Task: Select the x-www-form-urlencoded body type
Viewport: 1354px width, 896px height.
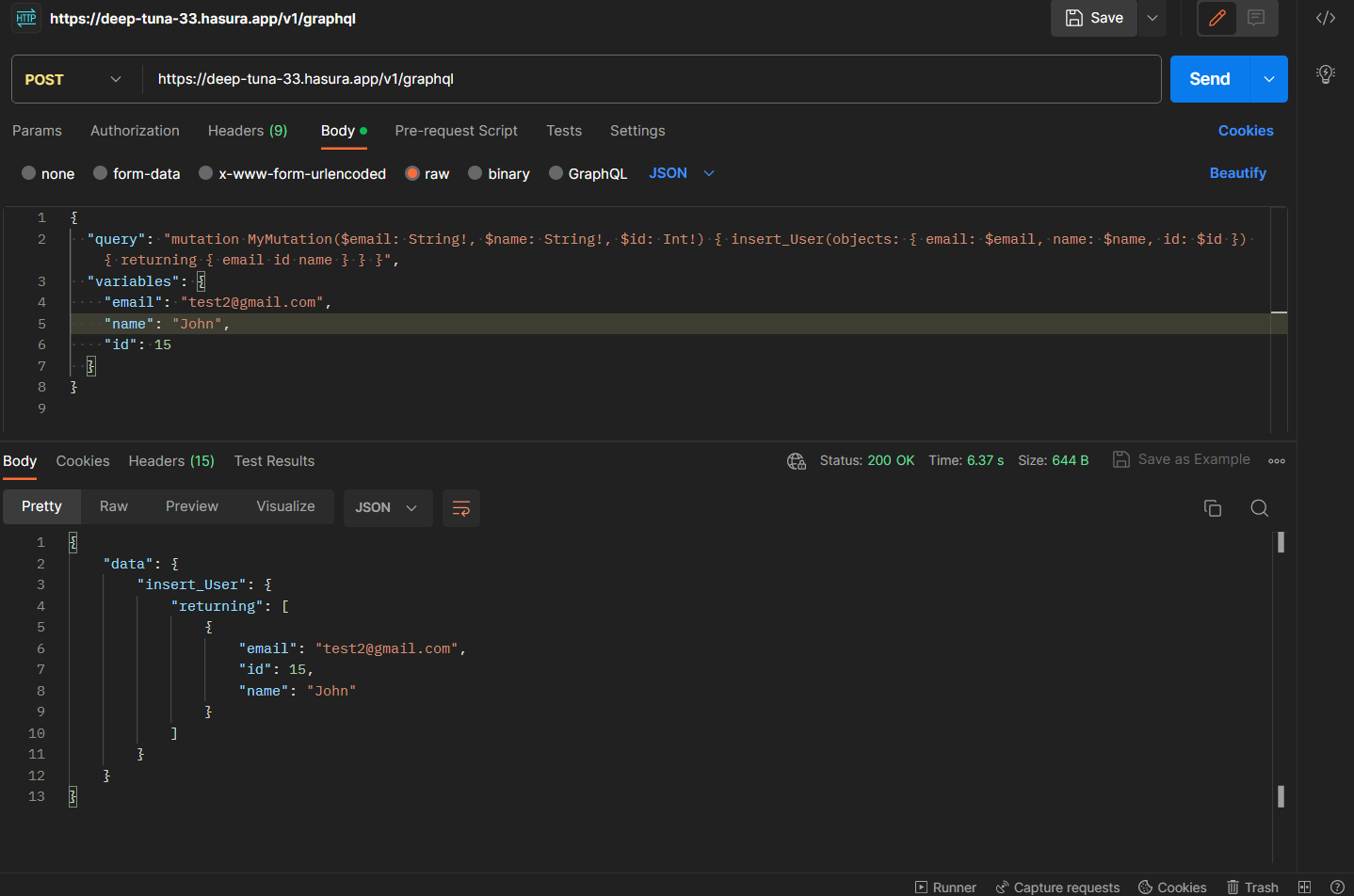Action: (292, 173)
